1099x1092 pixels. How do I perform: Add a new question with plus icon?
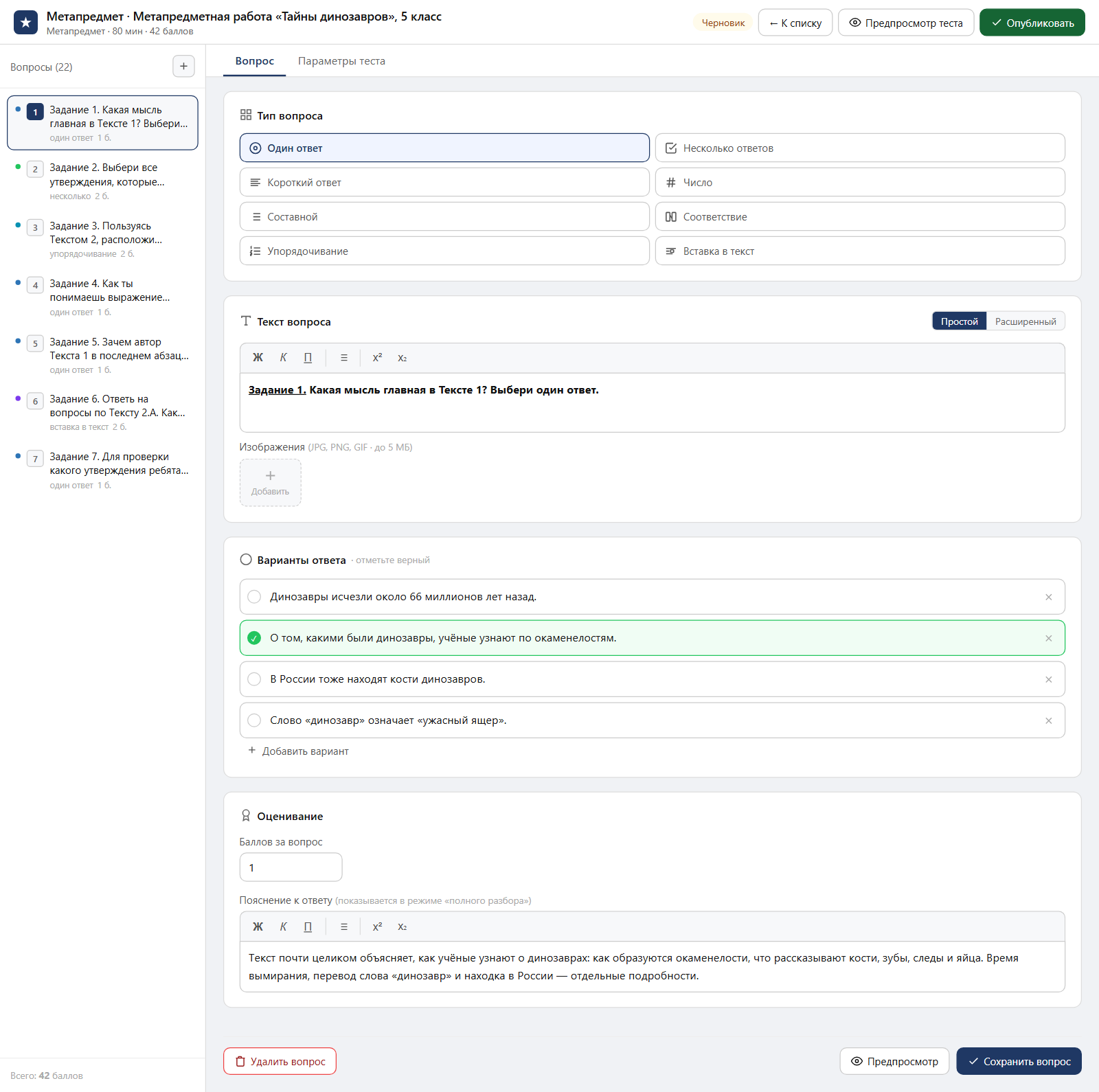coord(183,67)
